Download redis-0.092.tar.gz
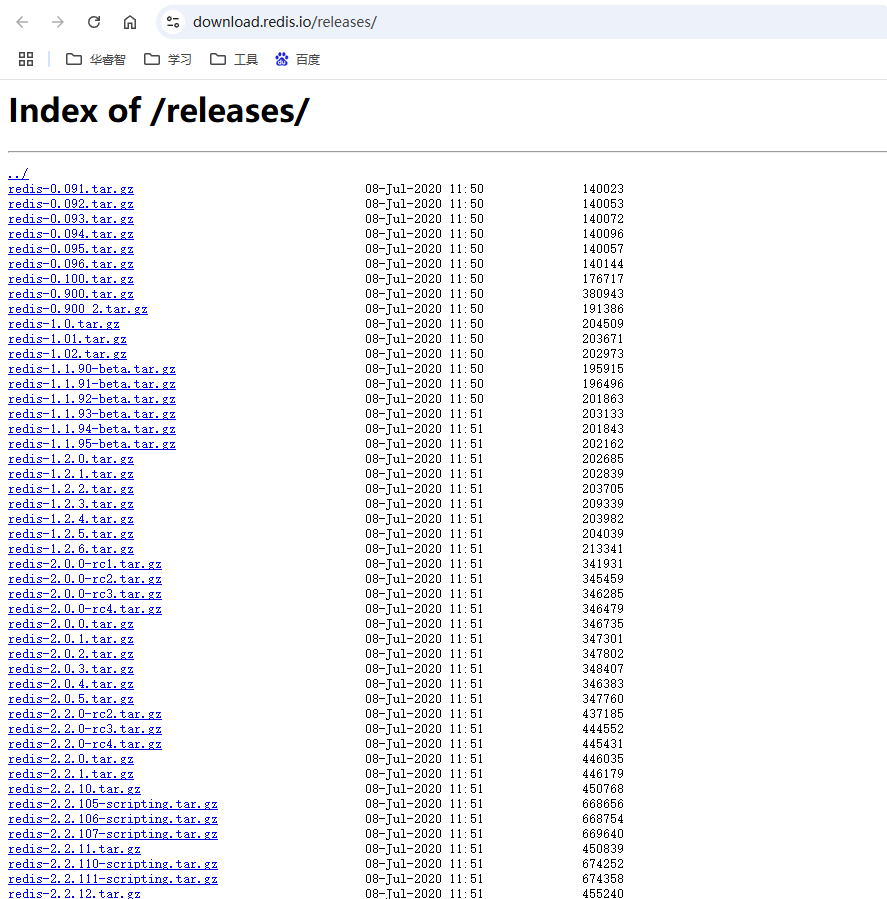The image size is (887, 899). tap(71, 204)
